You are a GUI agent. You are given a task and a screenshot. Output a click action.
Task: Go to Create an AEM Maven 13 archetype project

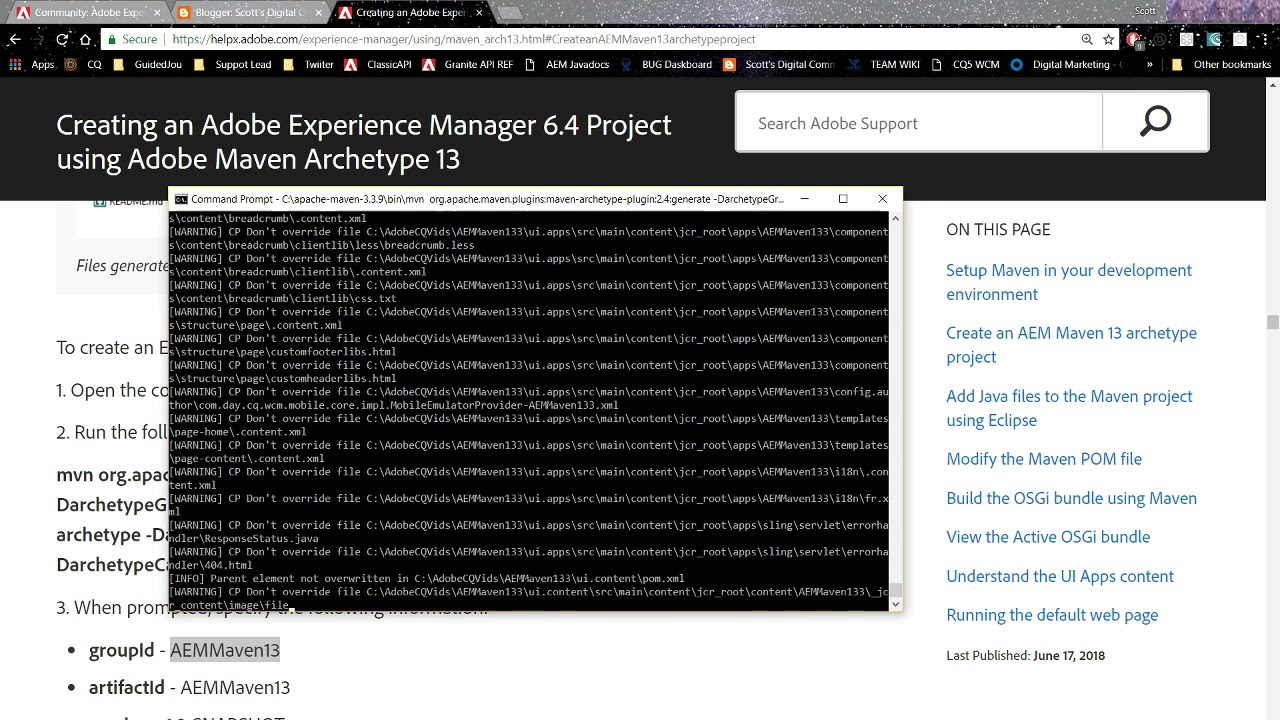coord(1071,345)
